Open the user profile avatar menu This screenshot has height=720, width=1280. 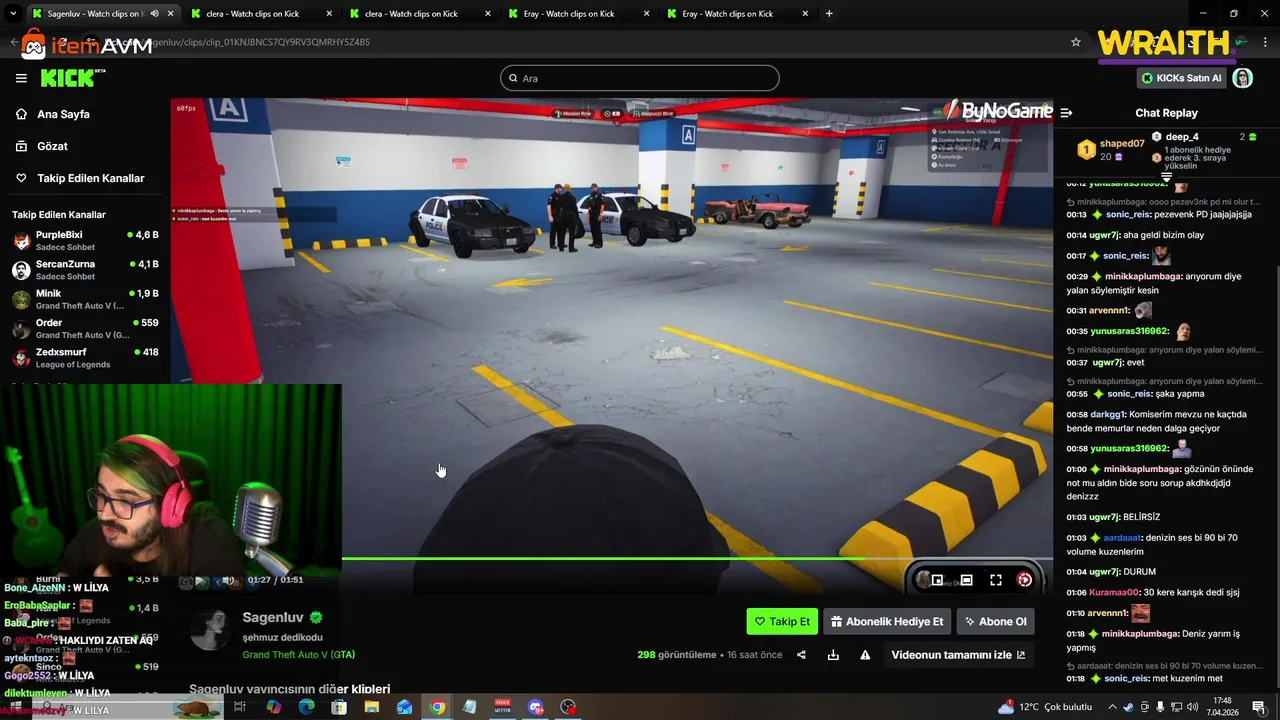click(x=1243, y=78)
